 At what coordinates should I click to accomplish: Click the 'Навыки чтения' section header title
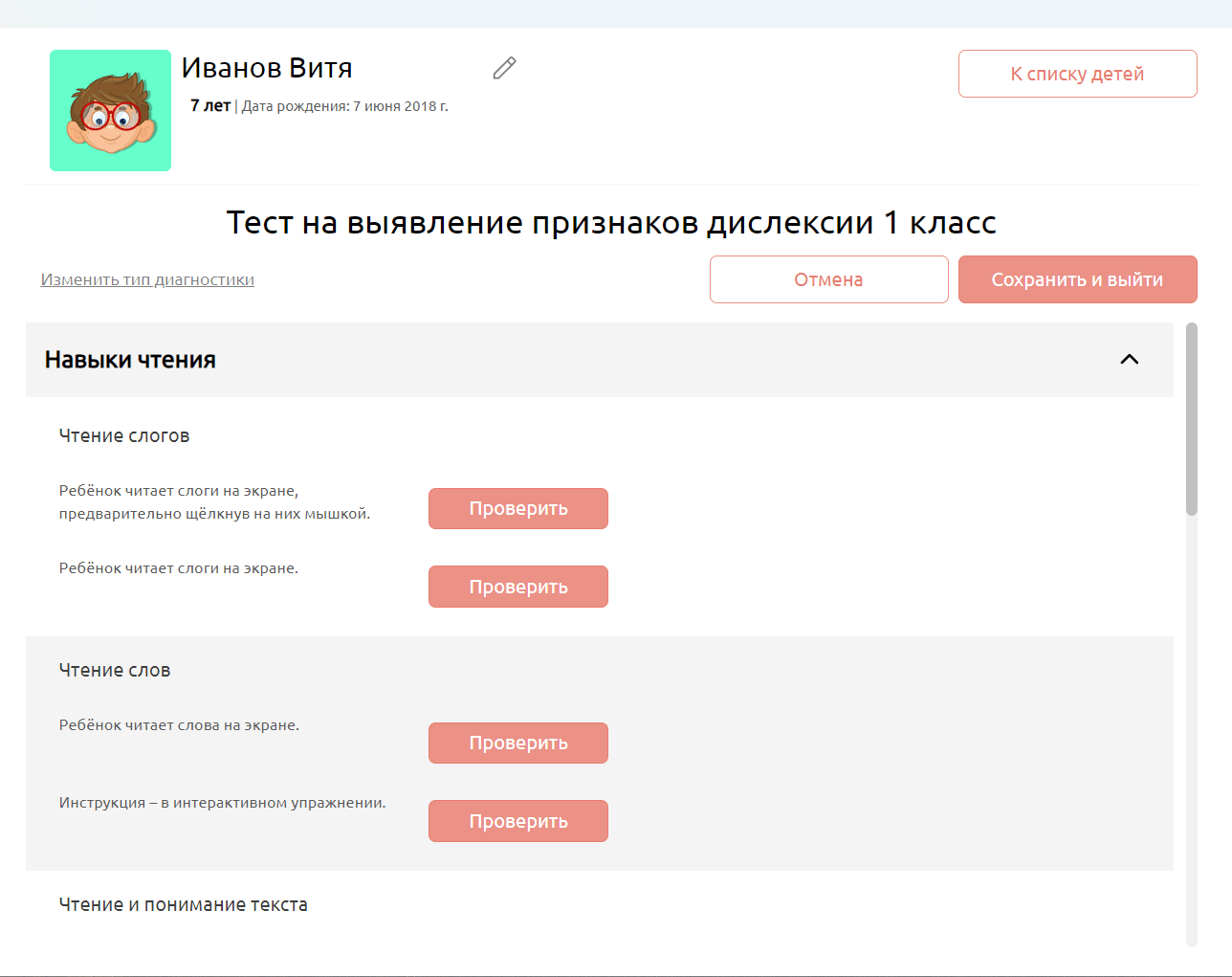[130, 360]
